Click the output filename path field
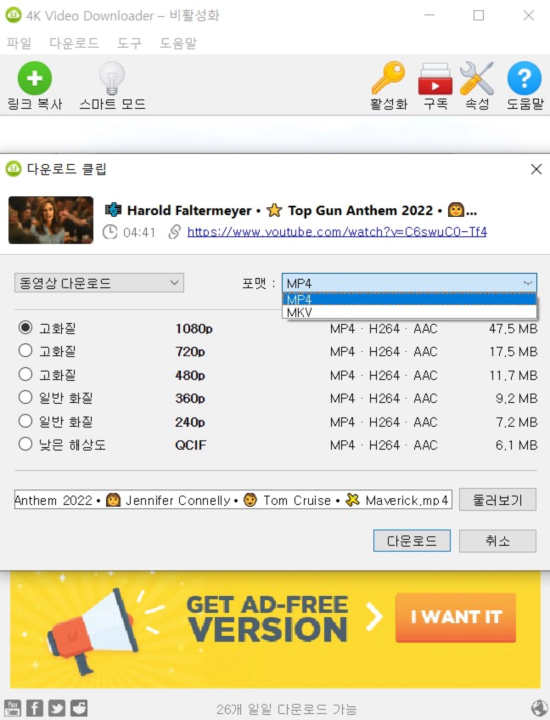The image size is (550, 720). coord(233,500)
